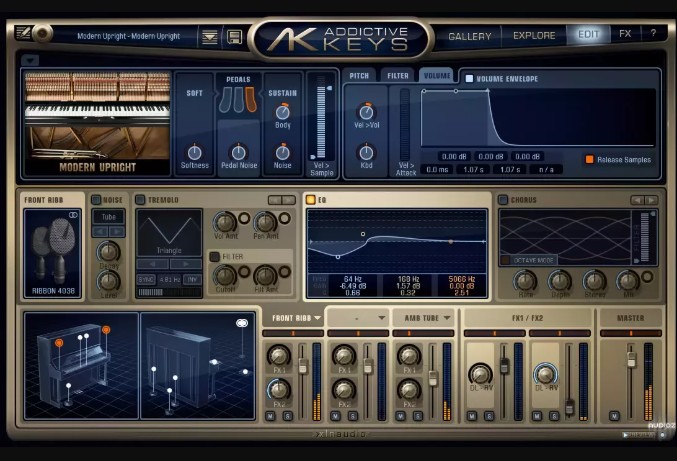Enable the Chorus effect

pyautogui.click(x=503, y=199)
